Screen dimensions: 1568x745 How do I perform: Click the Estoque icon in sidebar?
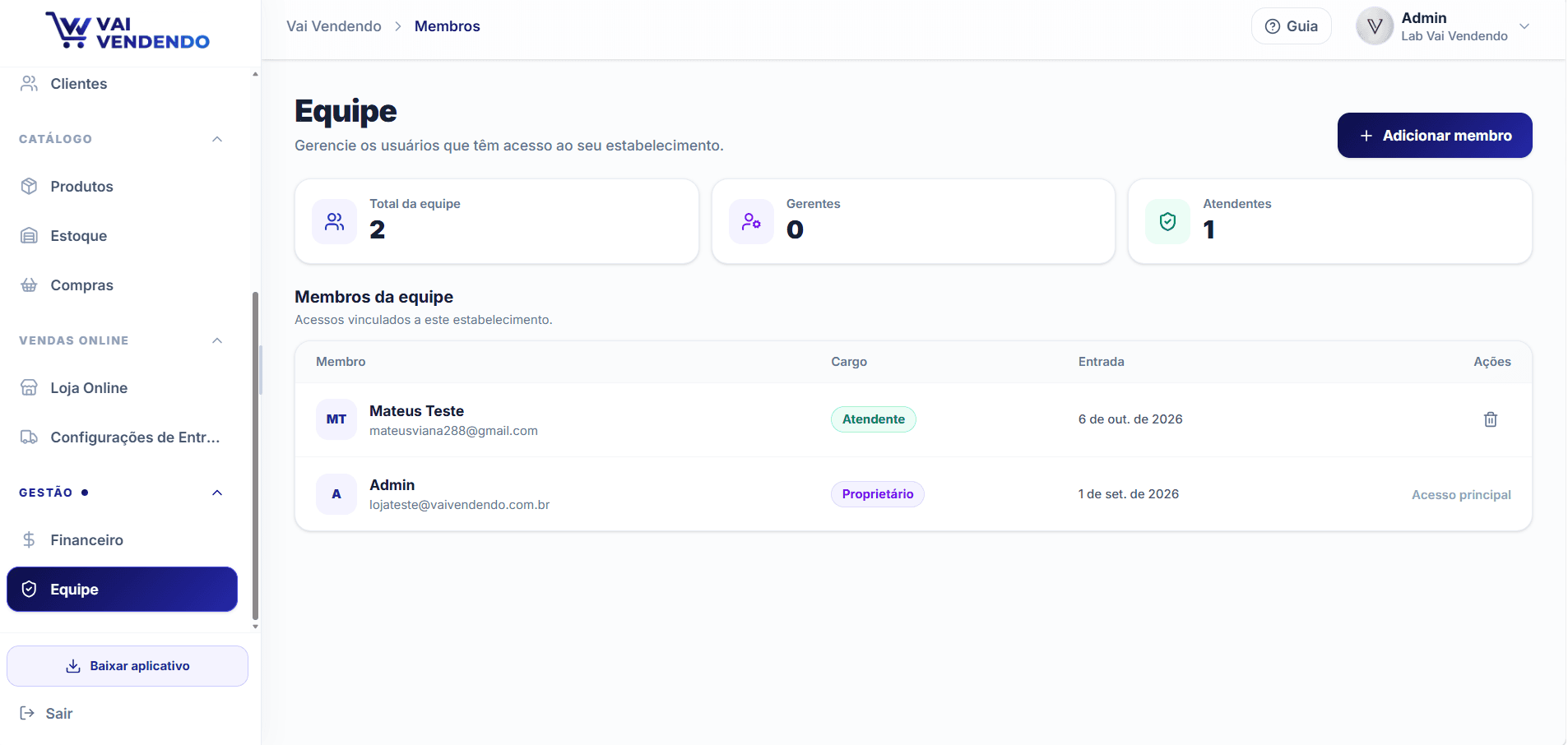(x=29, y=235)
